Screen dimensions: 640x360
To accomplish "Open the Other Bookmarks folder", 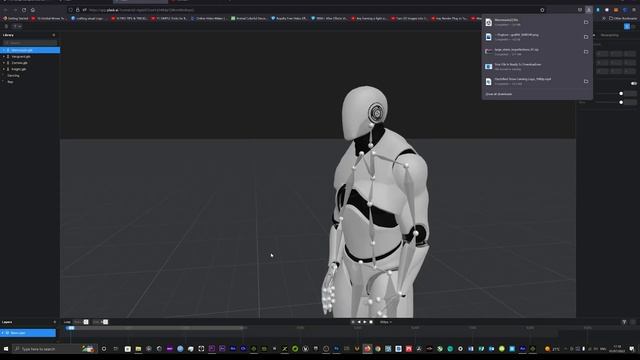I will (x=623, y=18).
